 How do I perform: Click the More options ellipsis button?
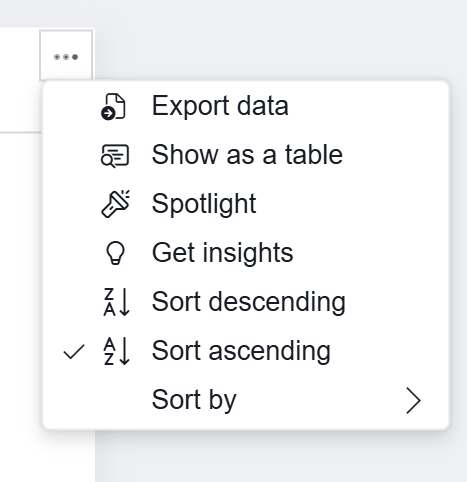coord(66,57)
